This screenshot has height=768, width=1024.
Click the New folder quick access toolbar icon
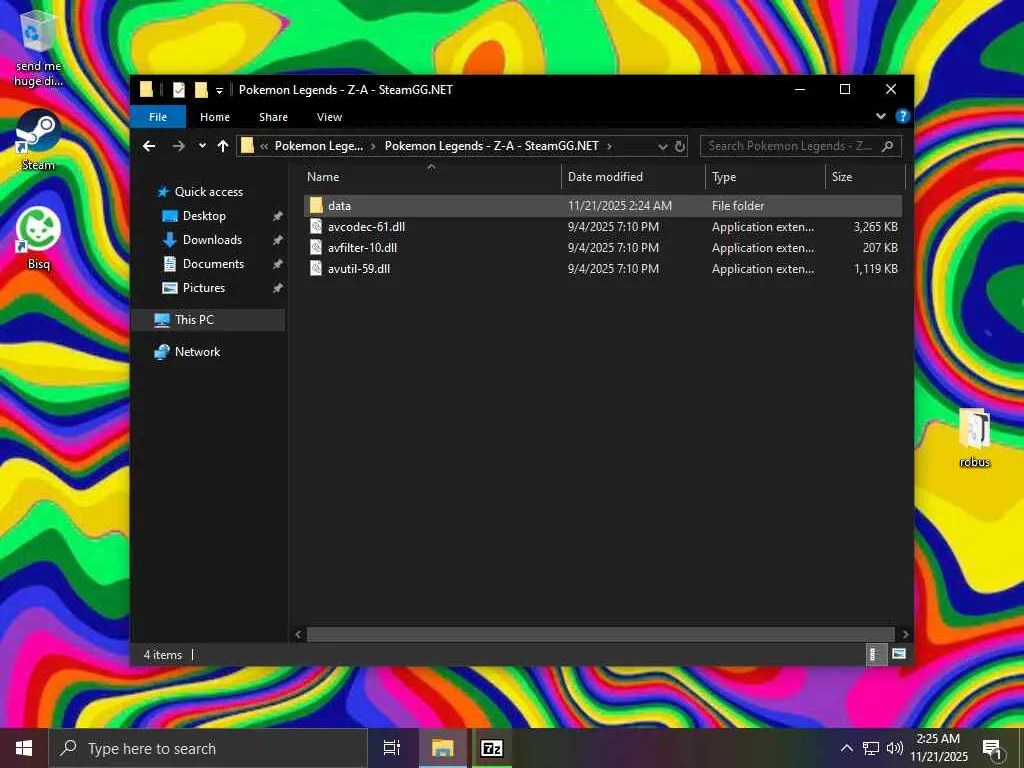(201, 90)
